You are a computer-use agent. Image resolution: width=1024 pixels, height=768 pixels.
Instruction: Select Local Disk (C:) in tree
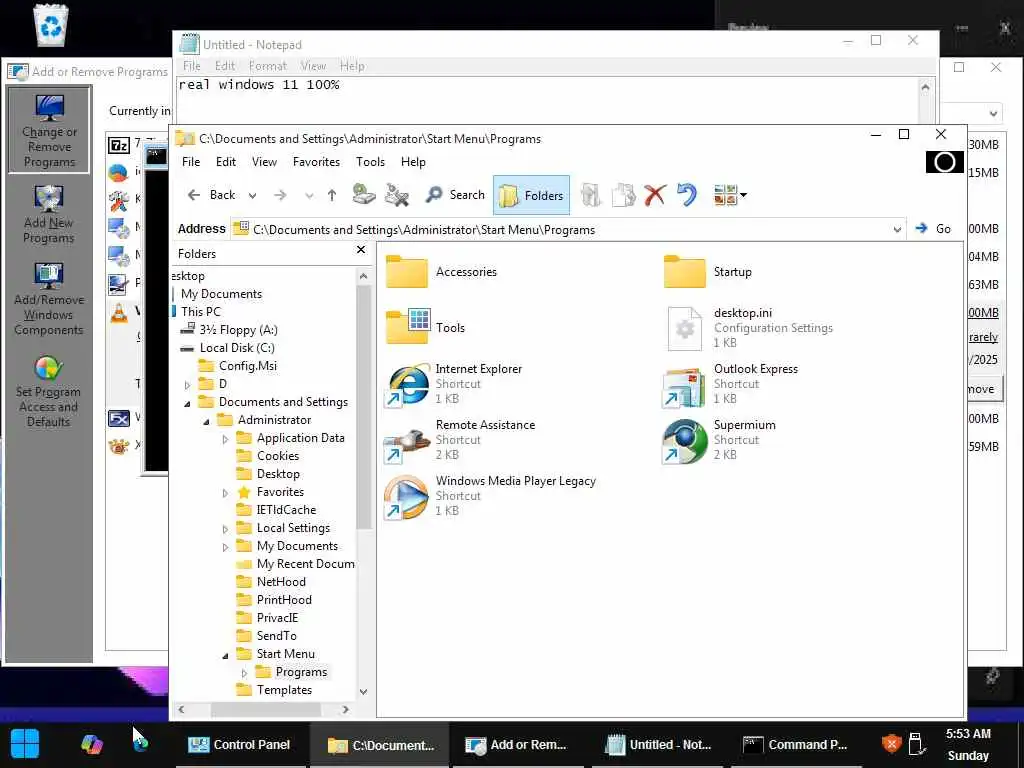coord(237,348)
